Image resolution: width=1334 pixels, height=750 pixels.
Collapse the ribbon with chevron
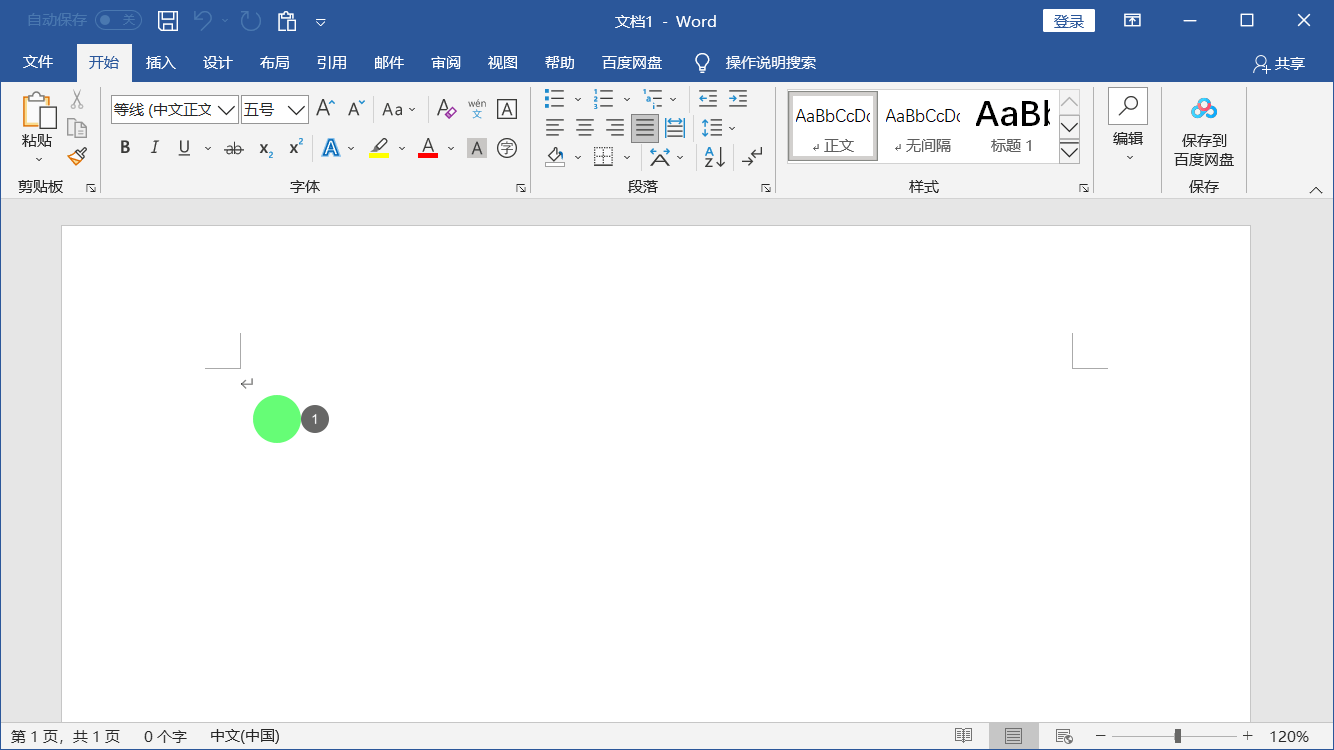pos(1316,189)
